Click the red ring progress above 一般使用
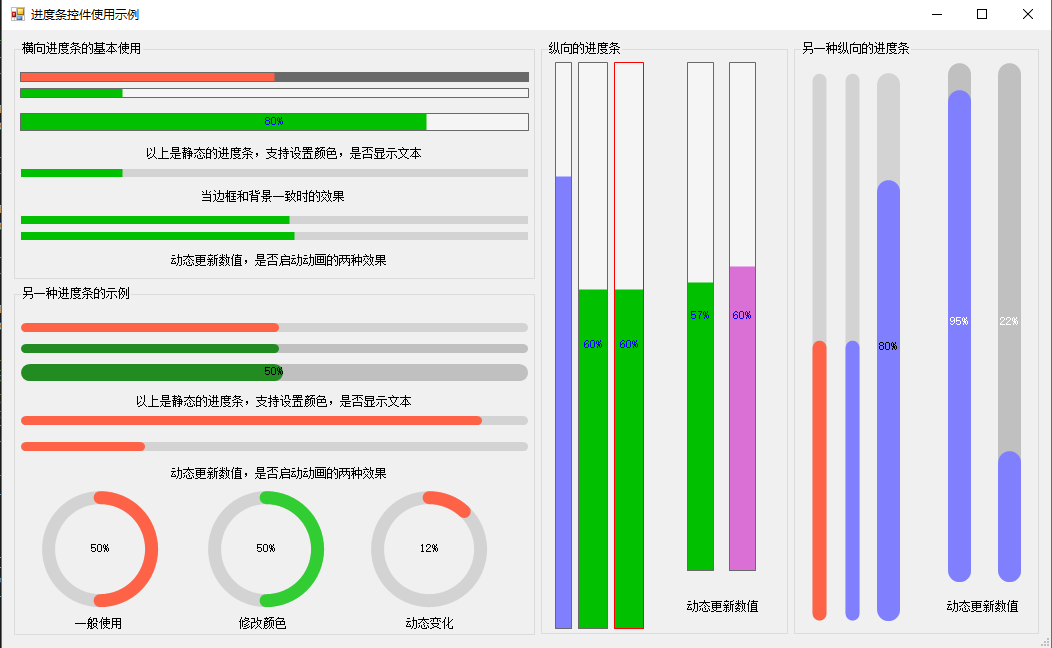Image resolution: width=1052 pixels, height=648 pixels. click(x=100, y=549)
